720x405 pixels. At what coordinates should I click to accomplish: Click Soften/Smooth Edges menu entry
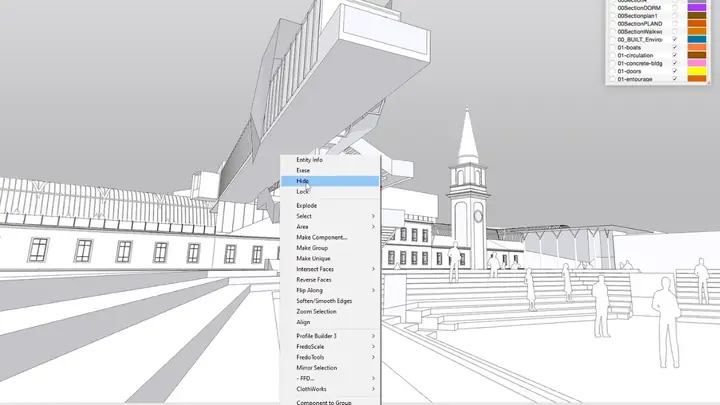(330, 301)
